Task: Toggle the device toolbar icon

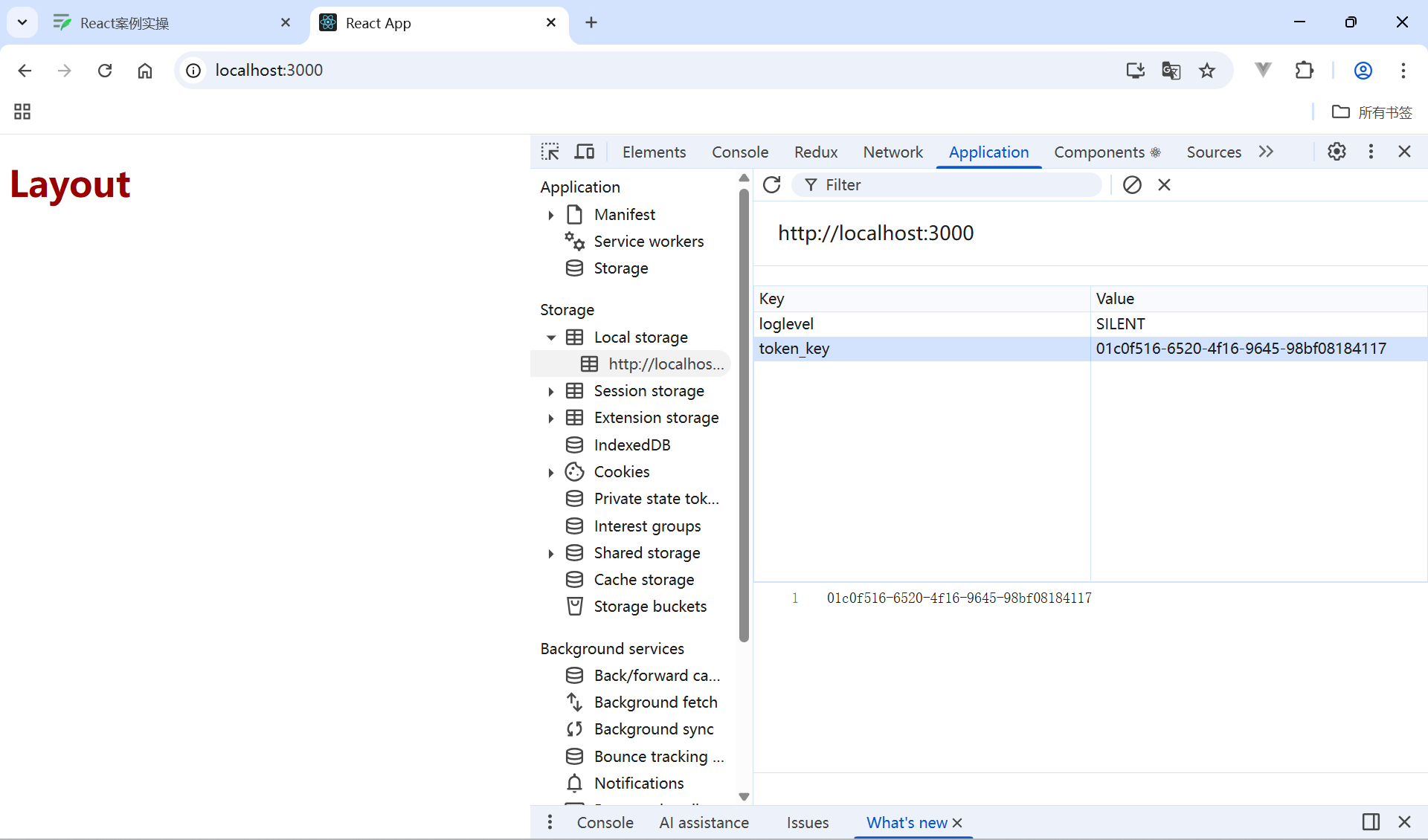Action: click(x=585, y=152)
